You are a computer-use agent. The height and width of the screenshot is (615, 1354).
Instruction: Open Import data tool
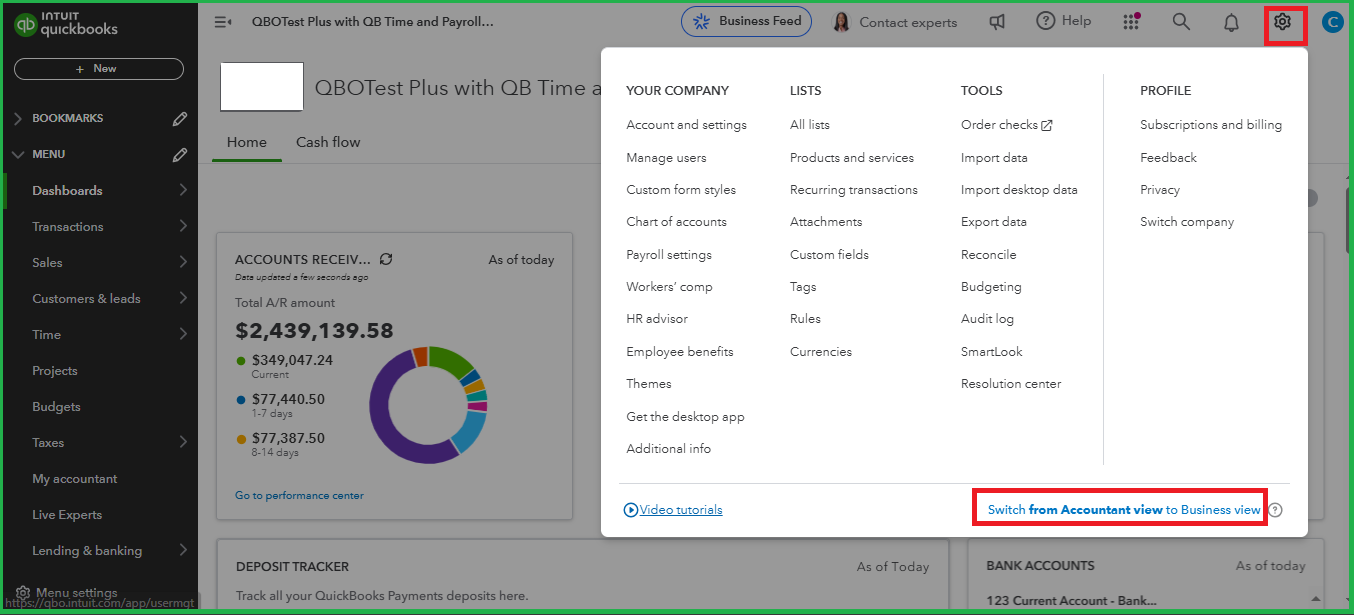994,158
